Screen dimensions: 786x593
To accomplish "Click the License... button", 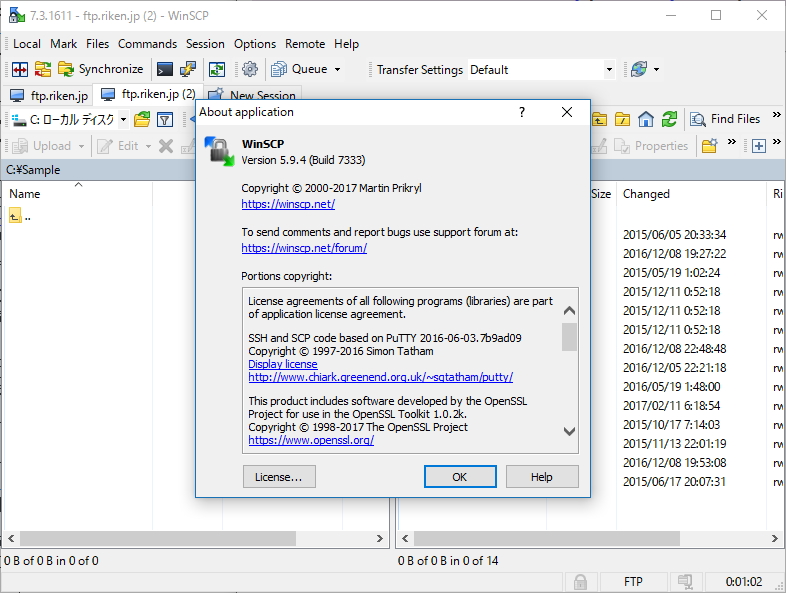I will click(279, 477).
